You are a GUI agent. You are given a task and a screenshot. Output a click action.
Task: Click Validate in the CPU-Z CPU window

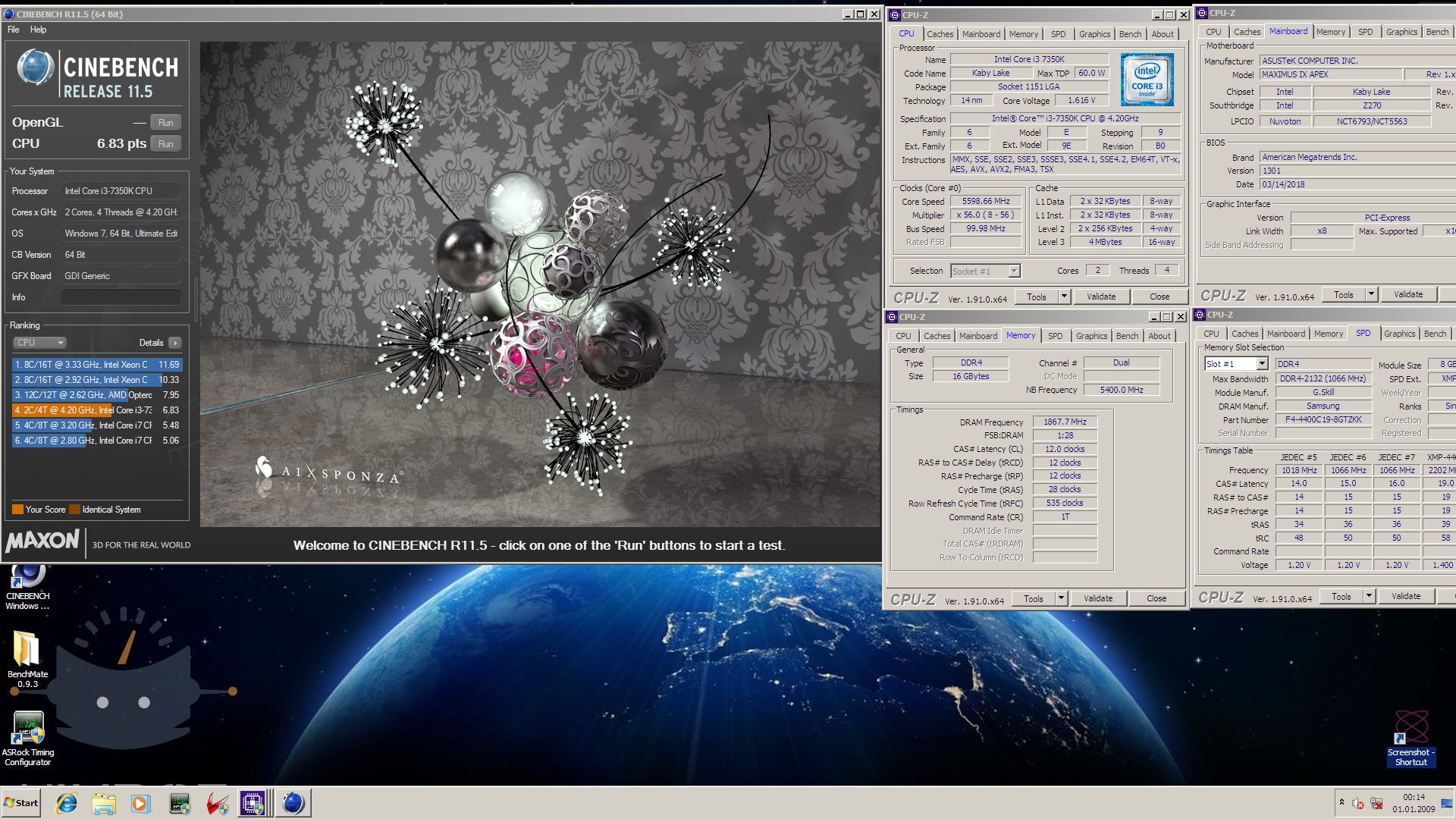1101,297
